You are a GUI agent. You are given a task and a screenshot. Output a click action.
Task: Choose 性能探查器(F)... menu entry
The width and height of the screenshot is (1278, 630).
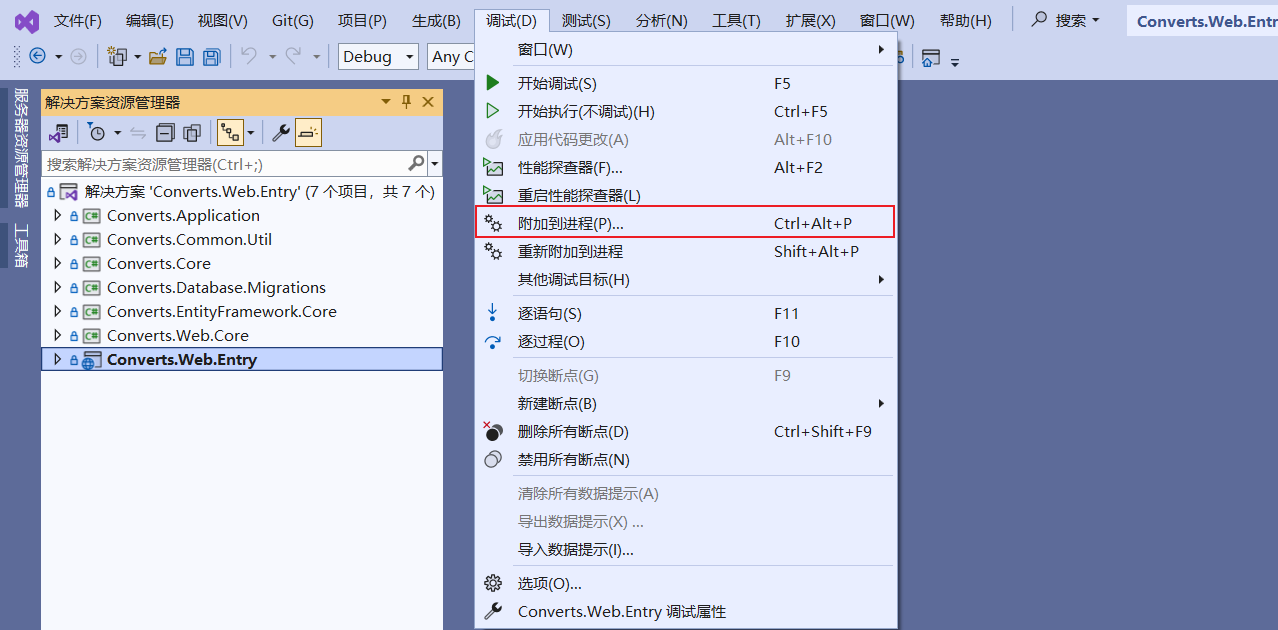(x=686, y=167)
